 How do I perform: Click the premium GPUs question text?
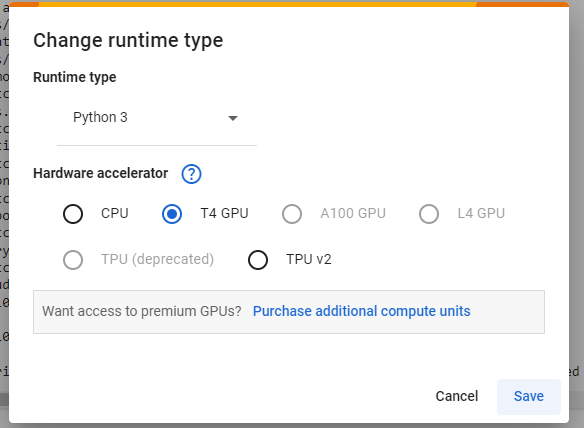coord(142,311)
